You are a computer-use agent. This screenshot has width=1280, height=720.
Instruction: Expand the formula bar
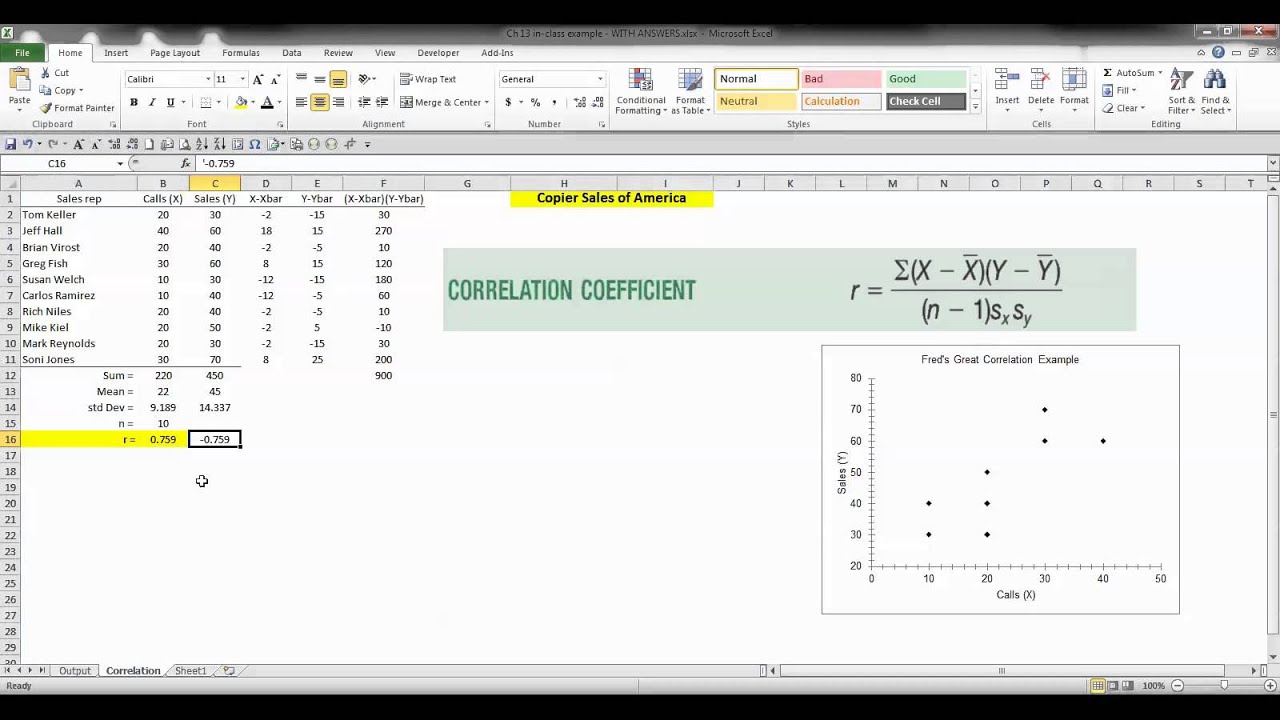click(1273, 163)
